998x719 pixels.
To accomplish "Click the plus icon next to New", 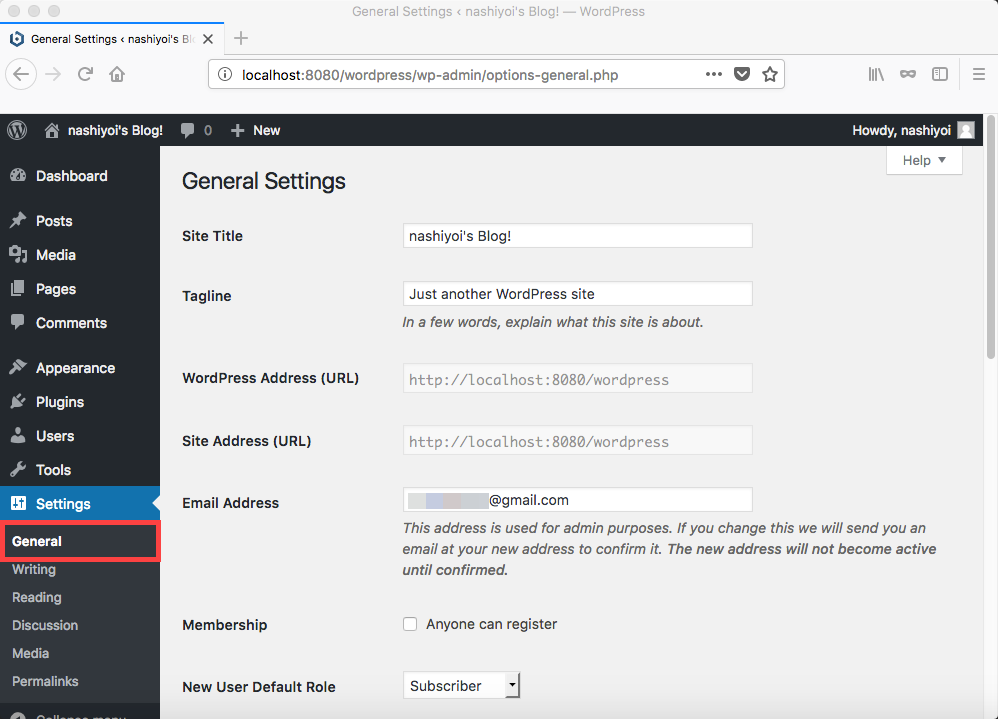I will (x=237, y=130).
